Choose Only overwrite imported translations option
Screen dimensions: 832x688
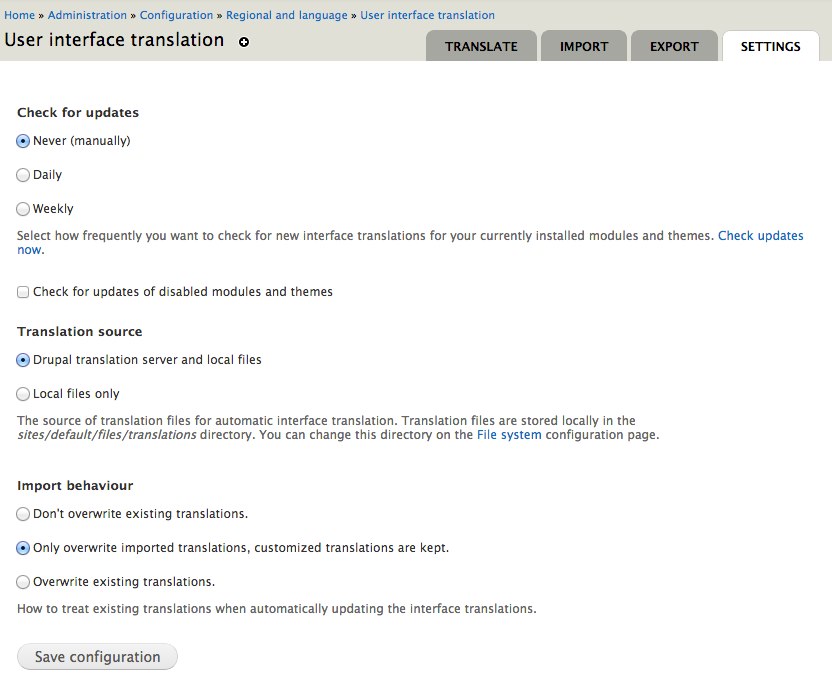click(x=23, y=548)
